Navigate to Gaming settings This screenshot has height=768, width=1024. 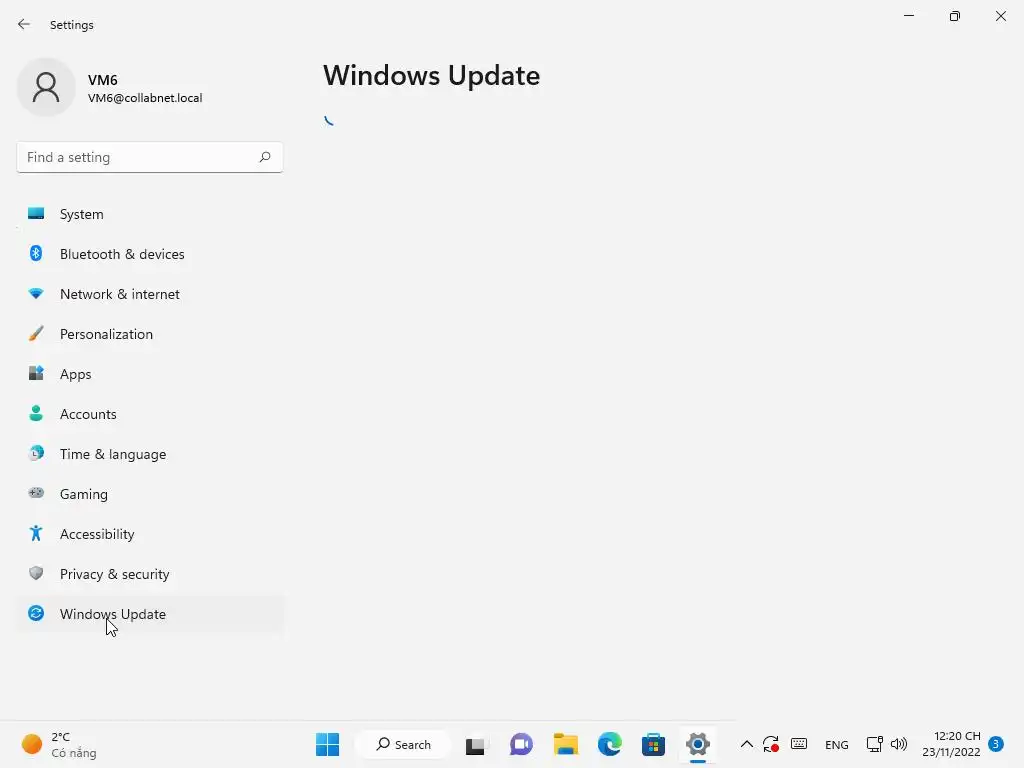[150, 494]
